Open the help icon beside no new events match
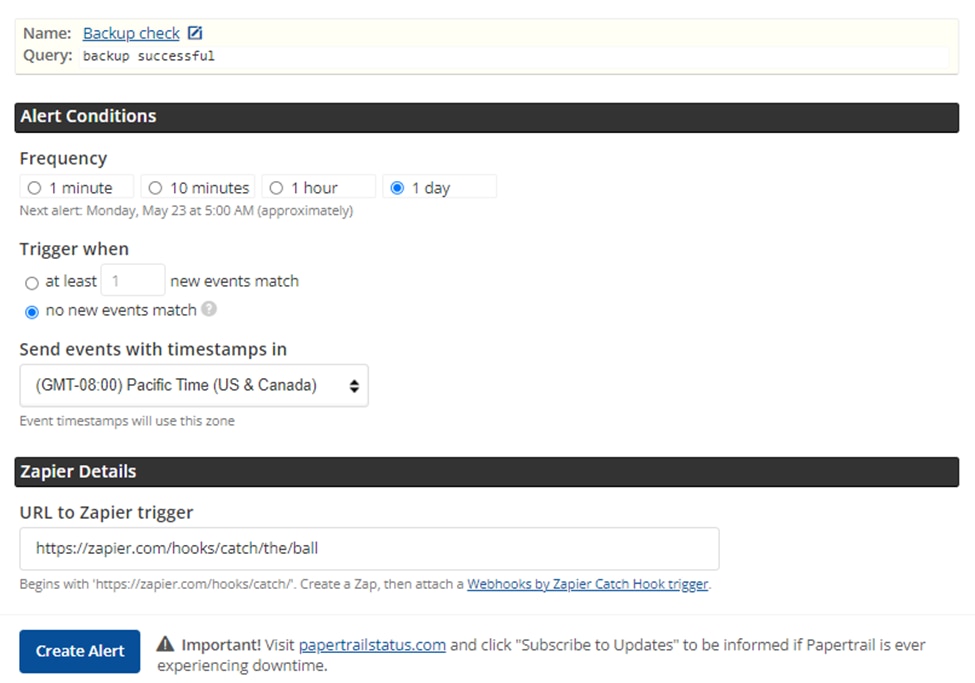The height and width of the screenshot is (683, 975). click(x=209, y=309)
